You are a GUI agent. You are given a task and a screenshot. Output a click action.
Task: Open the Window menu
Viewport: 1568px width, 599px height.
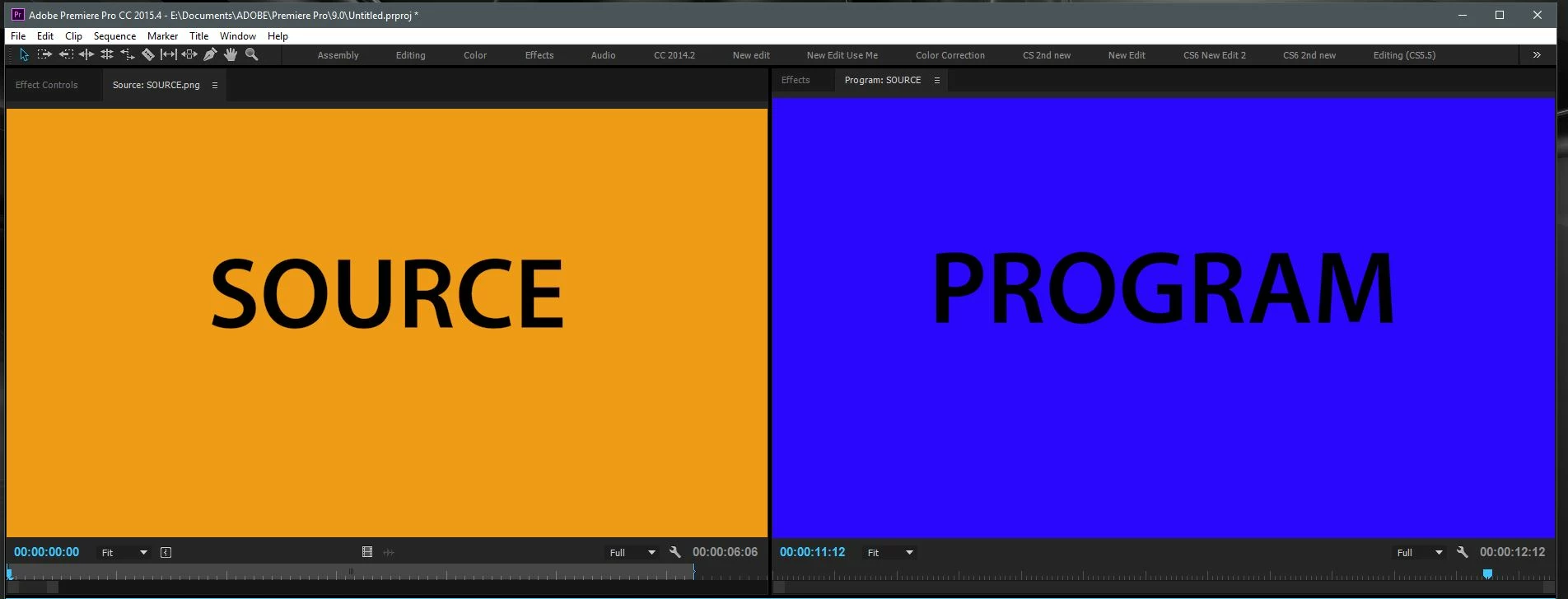[237, 36]
